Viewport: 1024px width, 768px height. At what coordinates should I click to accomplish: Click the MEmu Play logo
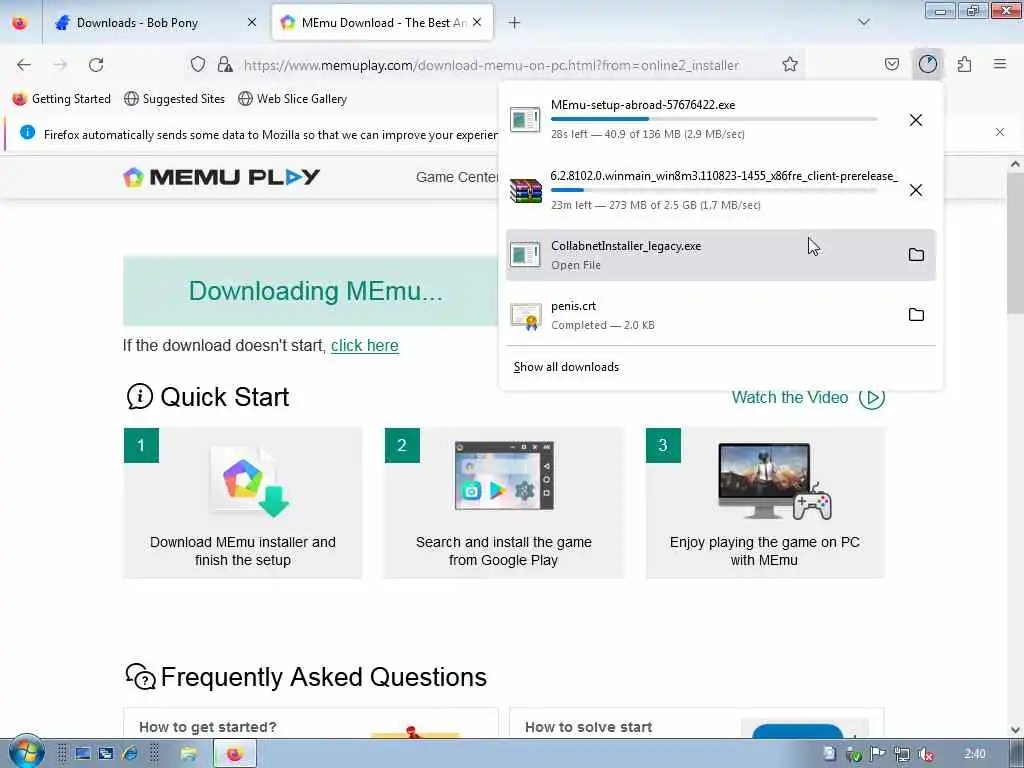click(x=221, y=177)
